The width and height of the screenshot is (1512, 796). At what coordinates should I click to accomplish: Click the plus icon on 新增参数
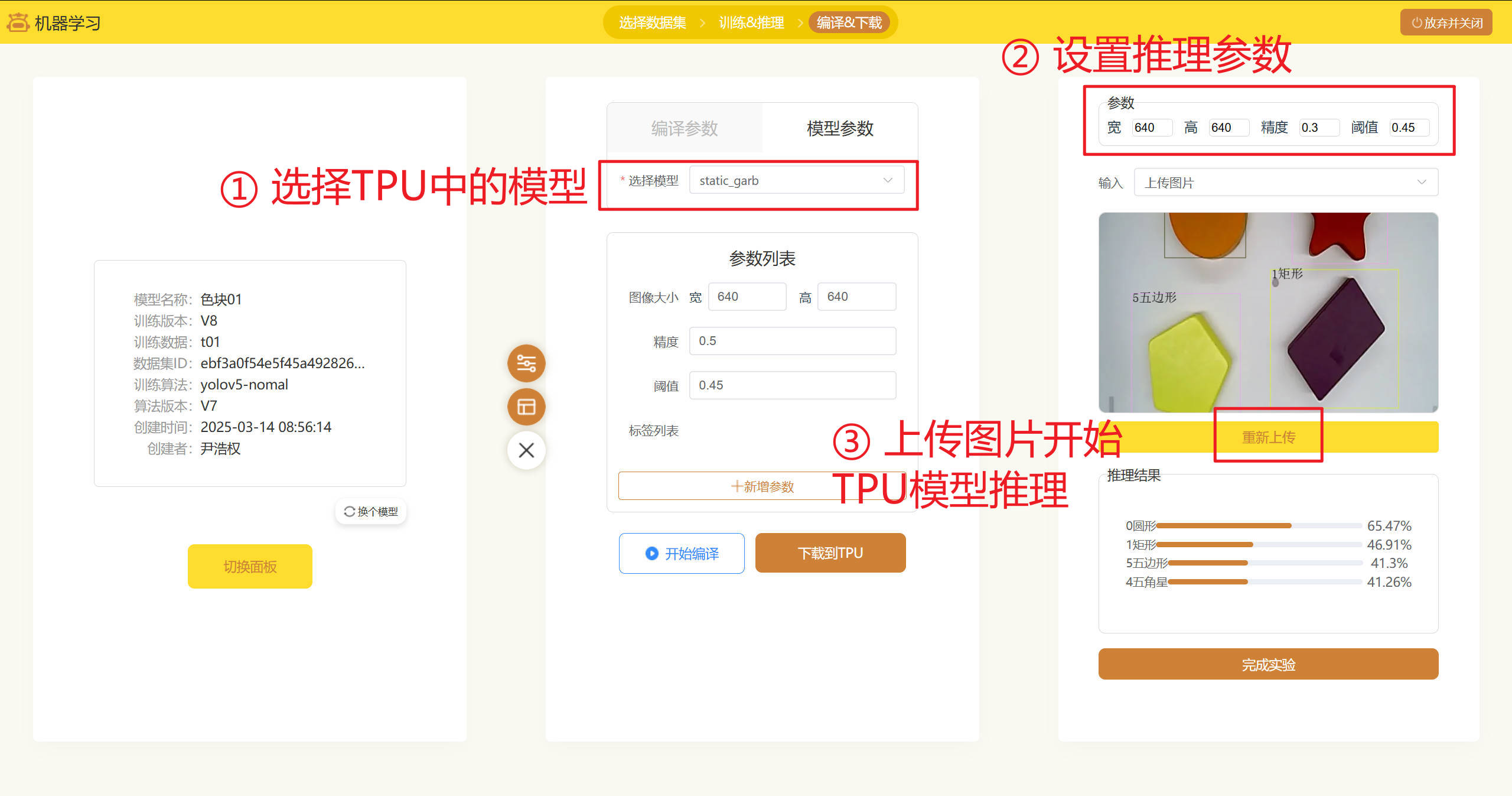(736, 486)
